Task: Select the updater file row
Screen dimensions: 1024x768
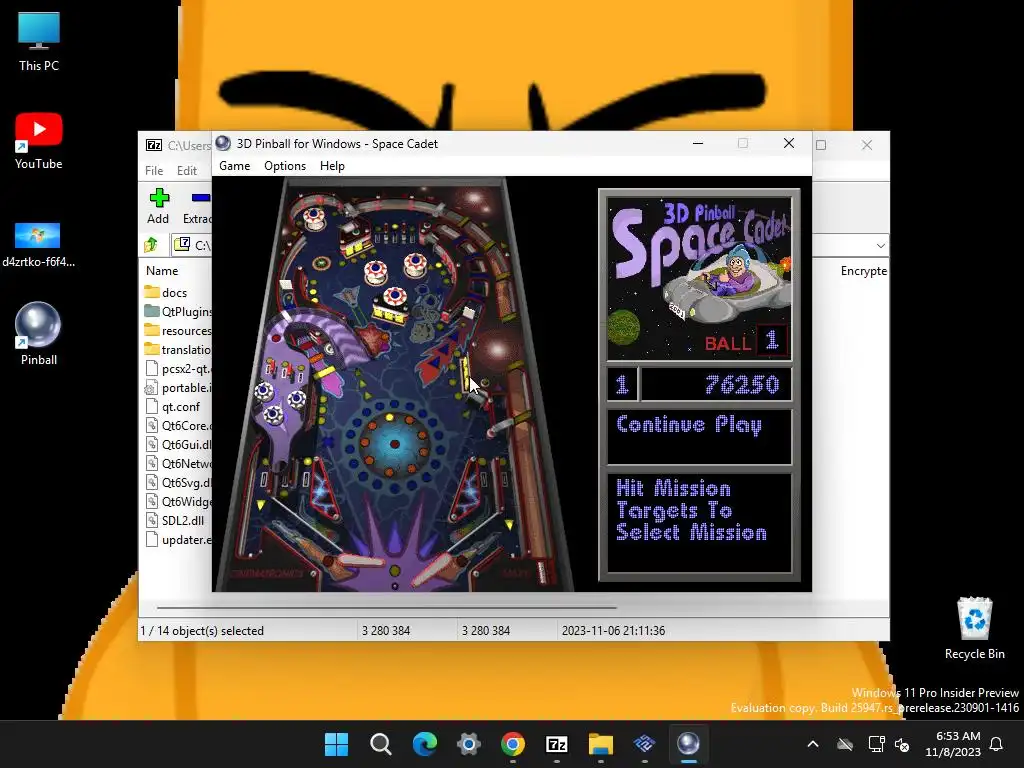Action: [176, 539]
